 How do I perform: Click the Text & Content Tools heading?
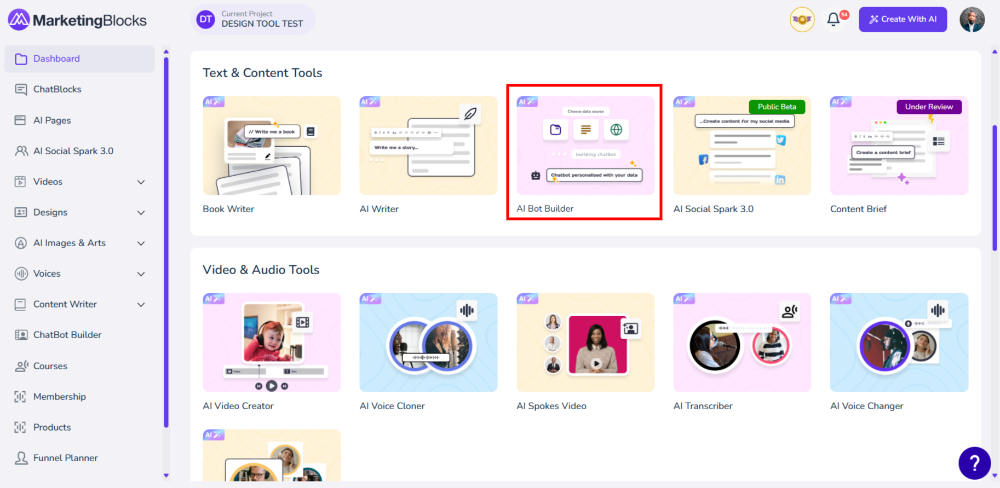(x=262, y=73)
